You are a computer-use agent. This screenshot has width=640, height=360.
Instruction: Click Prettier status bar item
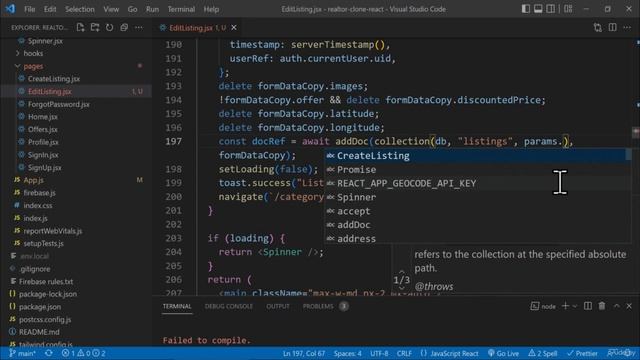click(582, 353)
